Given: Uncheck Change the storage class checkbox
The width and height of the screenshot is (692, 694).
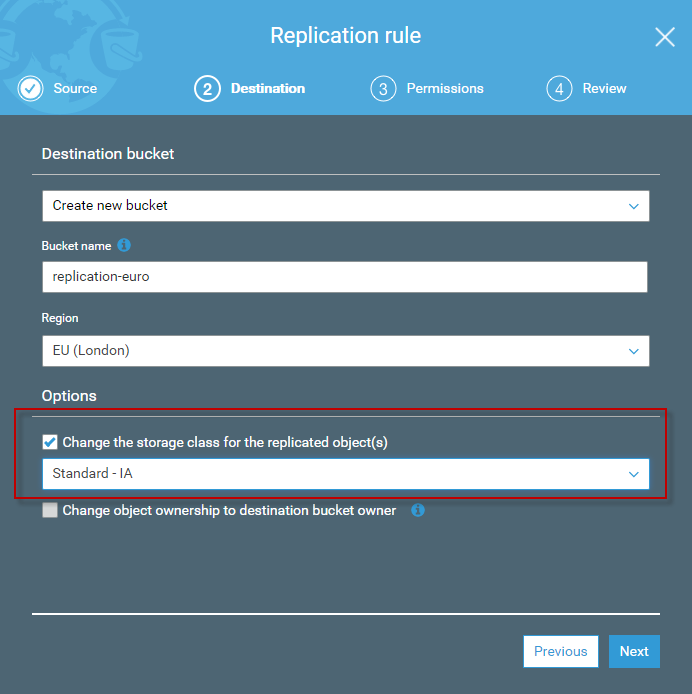Looking at the screenshot, I should coord(50,442).
